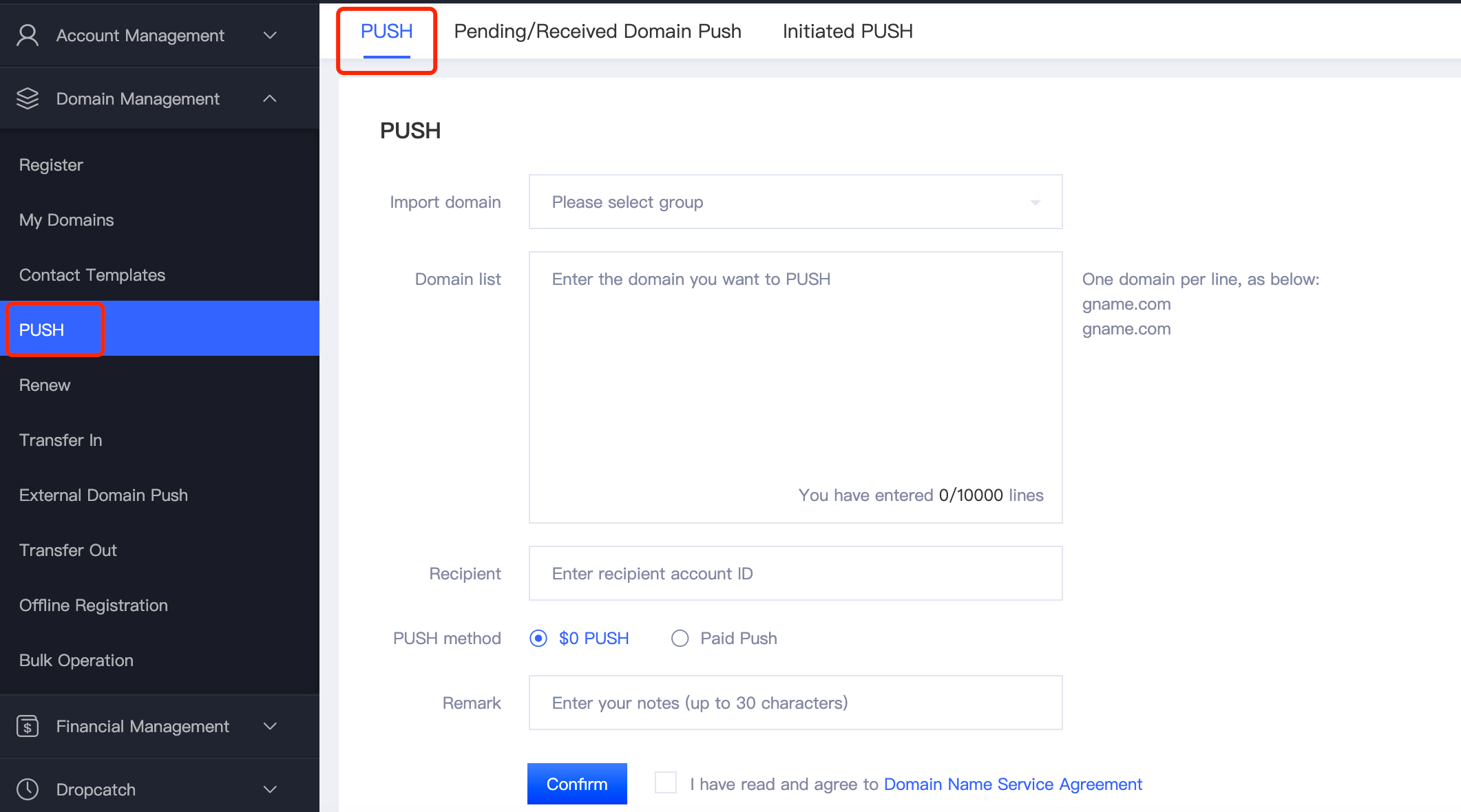
Task: Open the Please select group dropdown
Action: point(795,202)
